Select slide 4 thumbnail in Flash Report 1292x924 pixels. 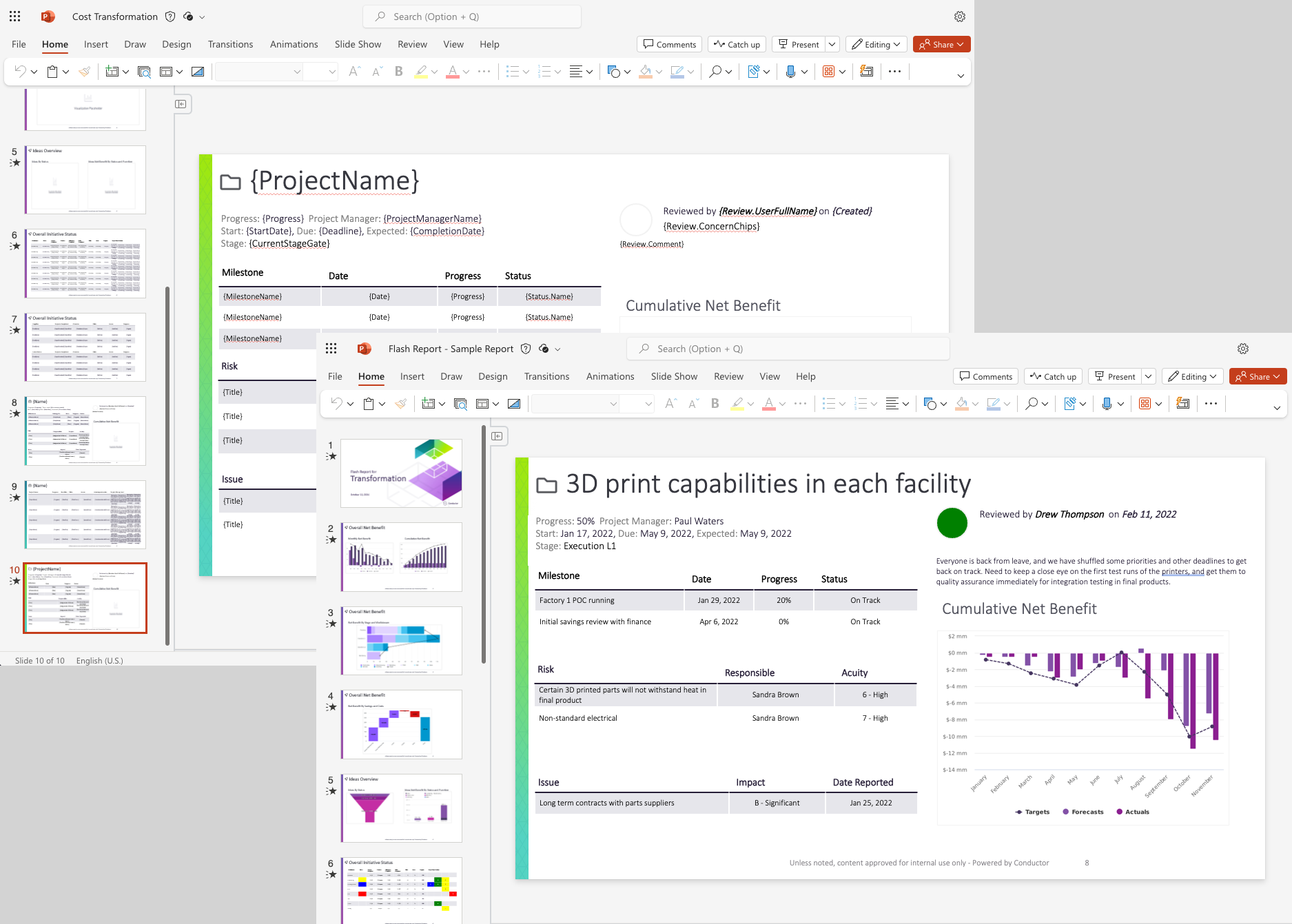pyautogui.click(x=402, y=724)
